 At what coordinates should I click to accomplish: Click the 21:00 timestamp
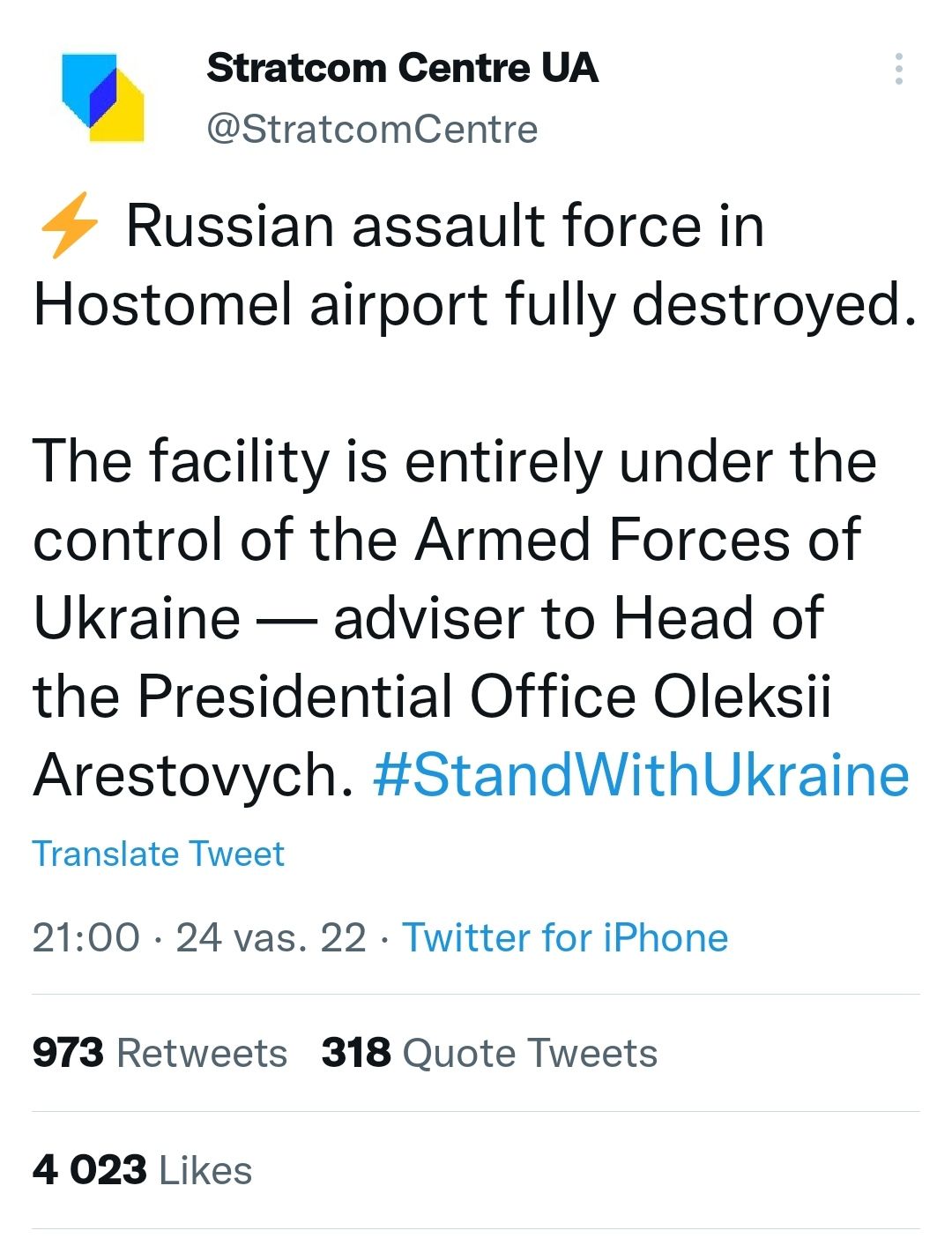click(x=86, y=937)
